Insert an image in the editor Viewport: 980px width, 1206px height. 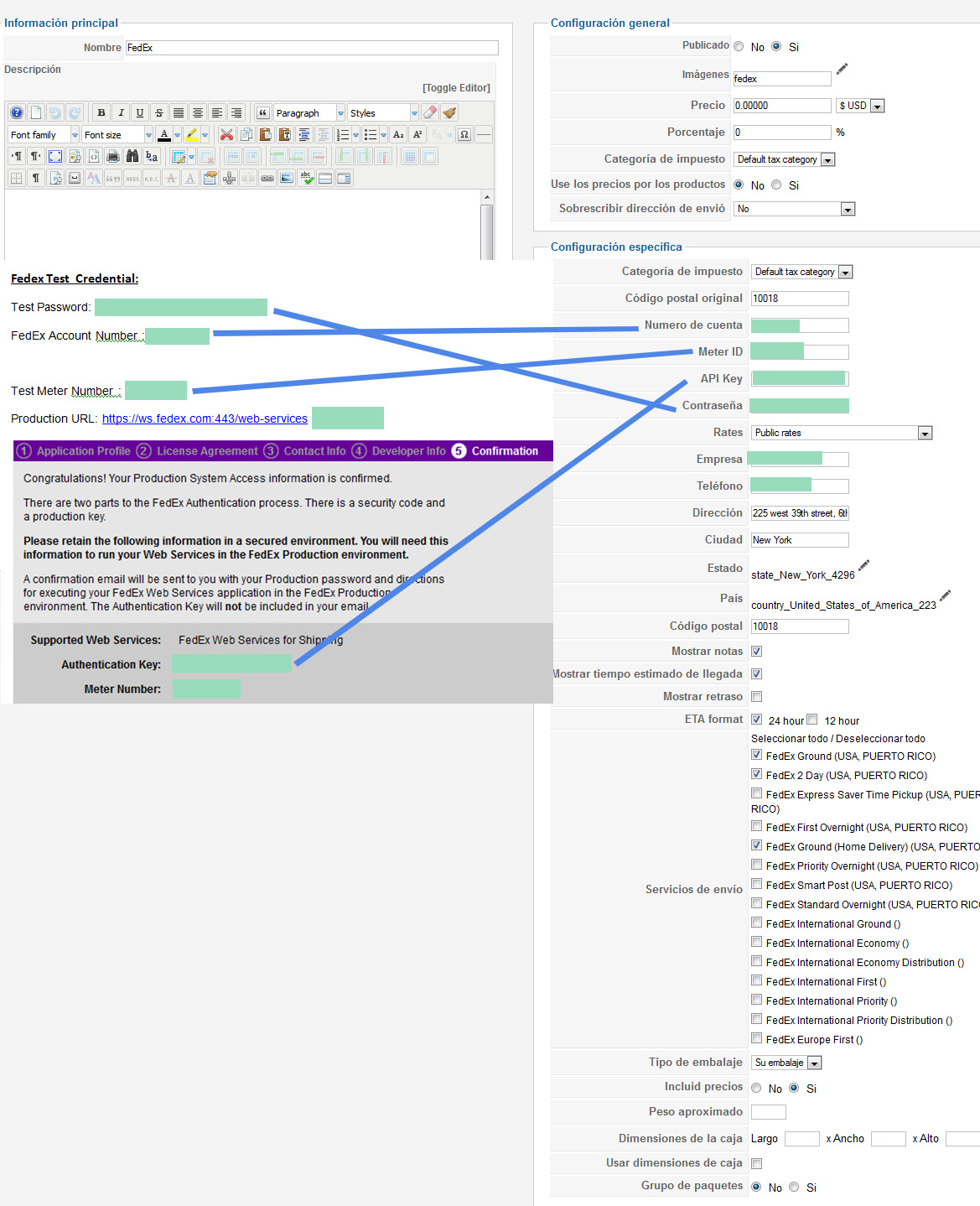[x=287, y=178]
